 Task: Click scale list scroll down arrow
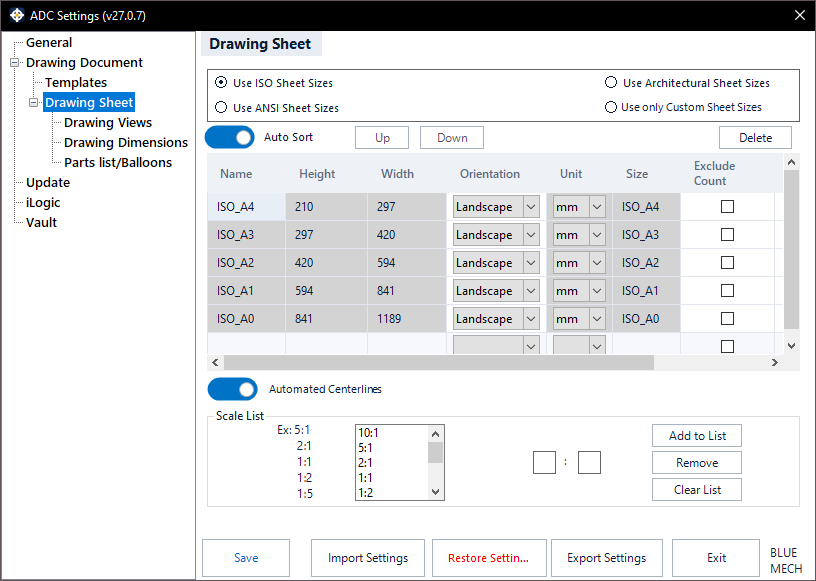point(436,492)
